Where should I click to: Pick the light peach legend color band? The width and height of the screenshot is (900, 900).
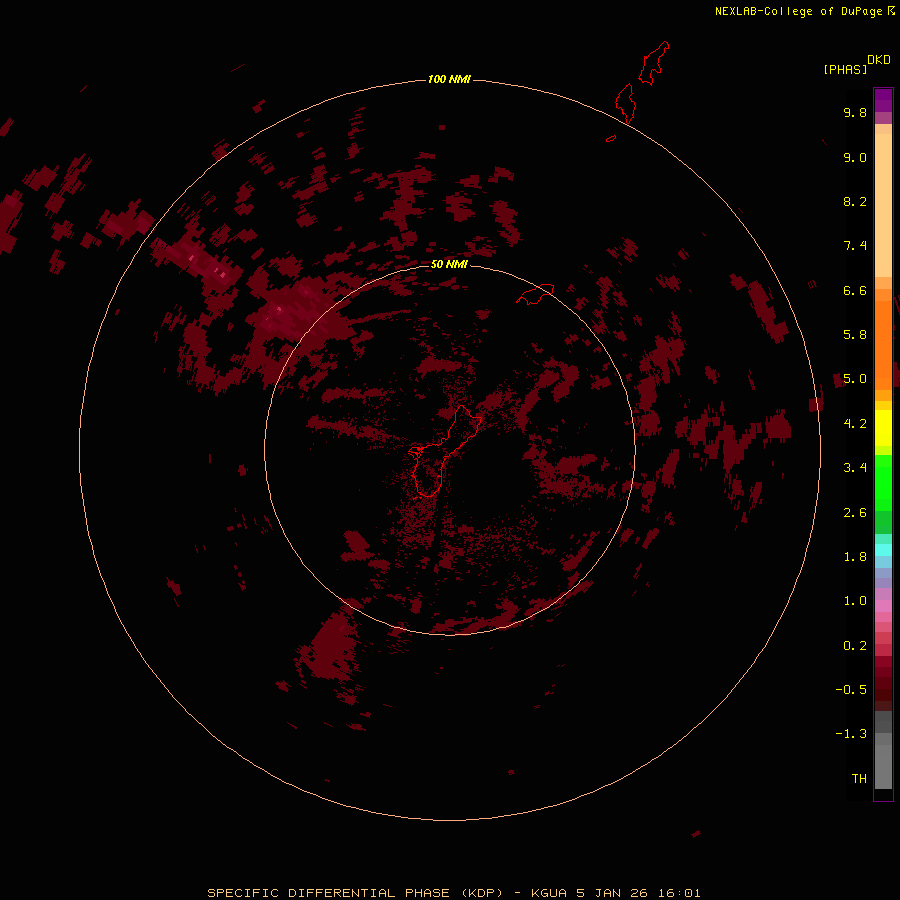point(883,205)
